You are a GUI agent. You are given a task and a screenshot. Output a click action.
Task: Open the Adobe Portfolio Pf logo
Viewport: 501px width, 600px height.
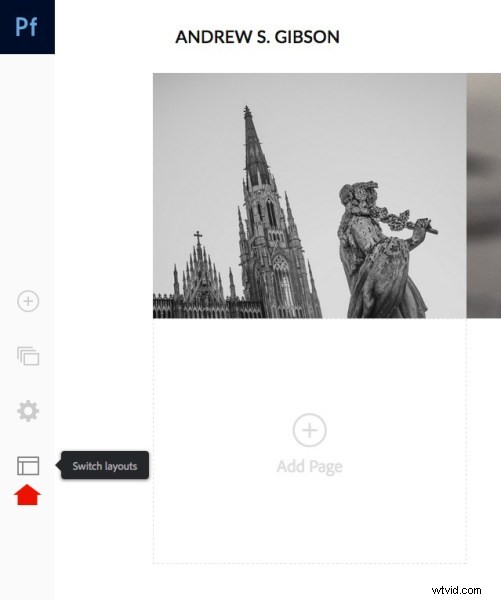coord(27,27)
